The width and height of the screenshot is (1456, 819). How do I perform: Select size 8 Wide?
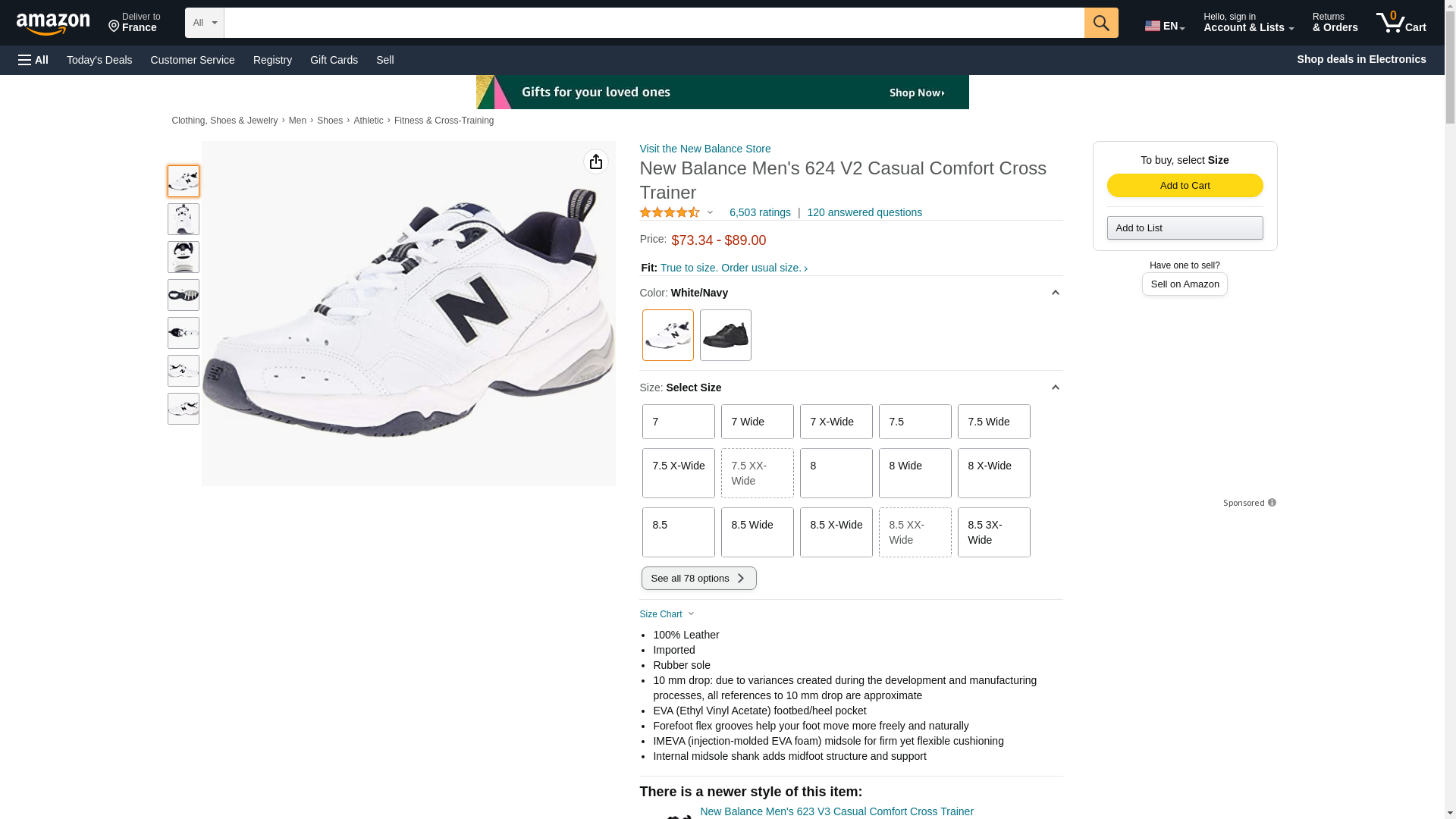(915, 472)
